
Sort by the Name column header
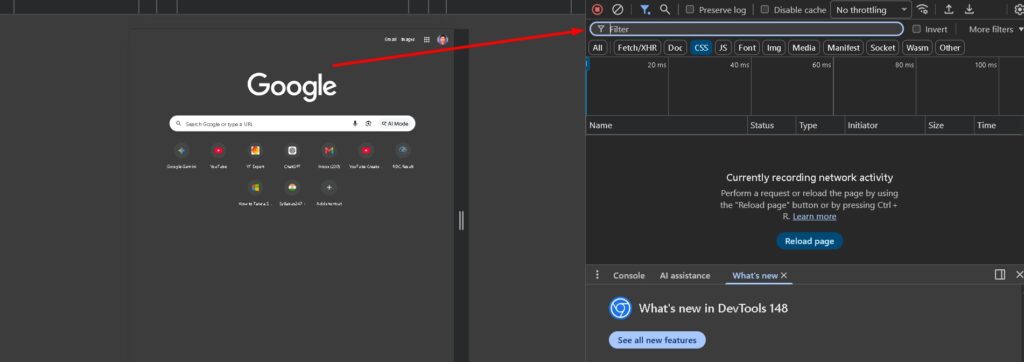point(667,125)
